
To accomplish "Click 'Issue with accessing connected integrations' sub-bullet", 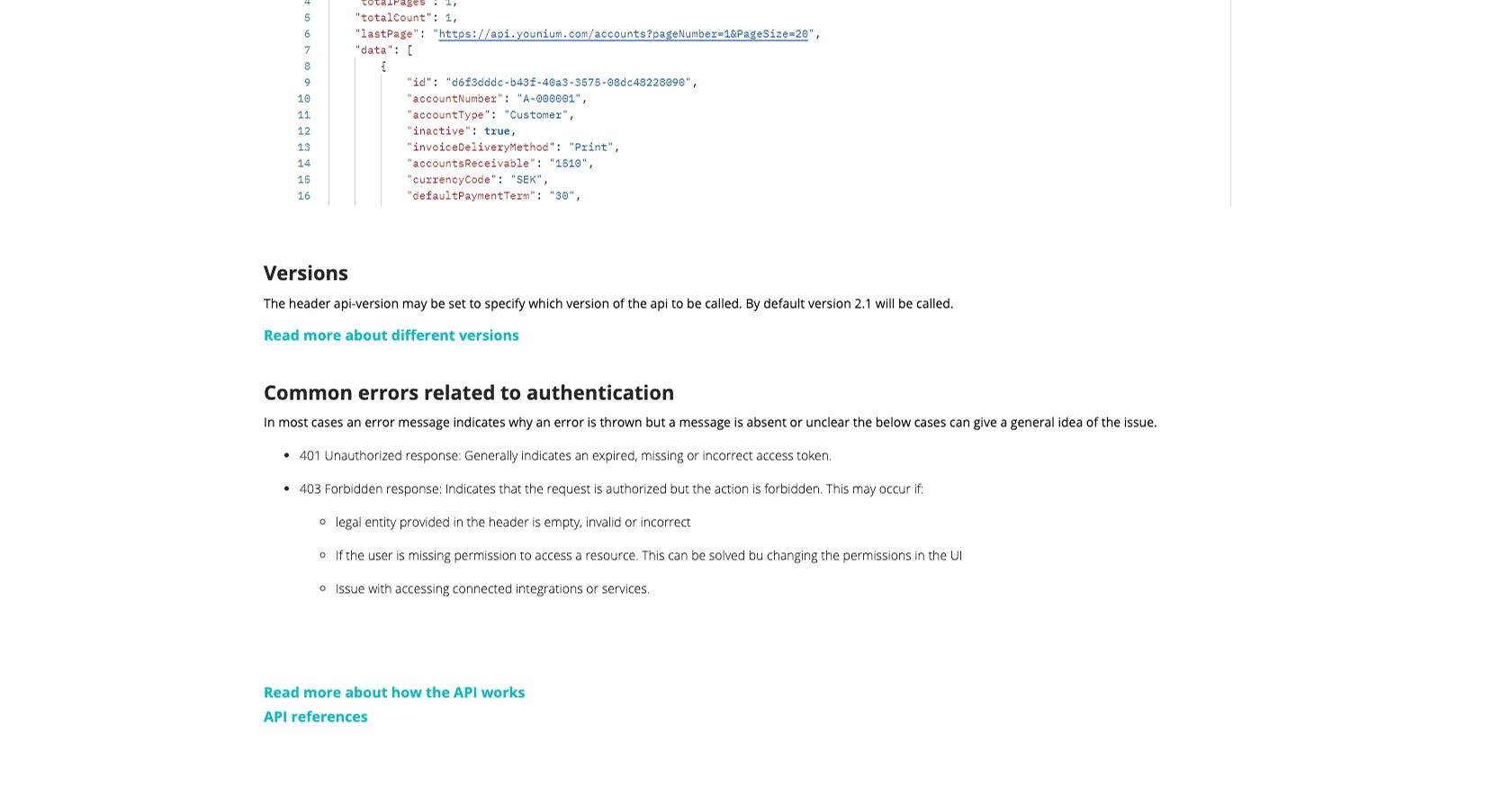I will 492,589.
